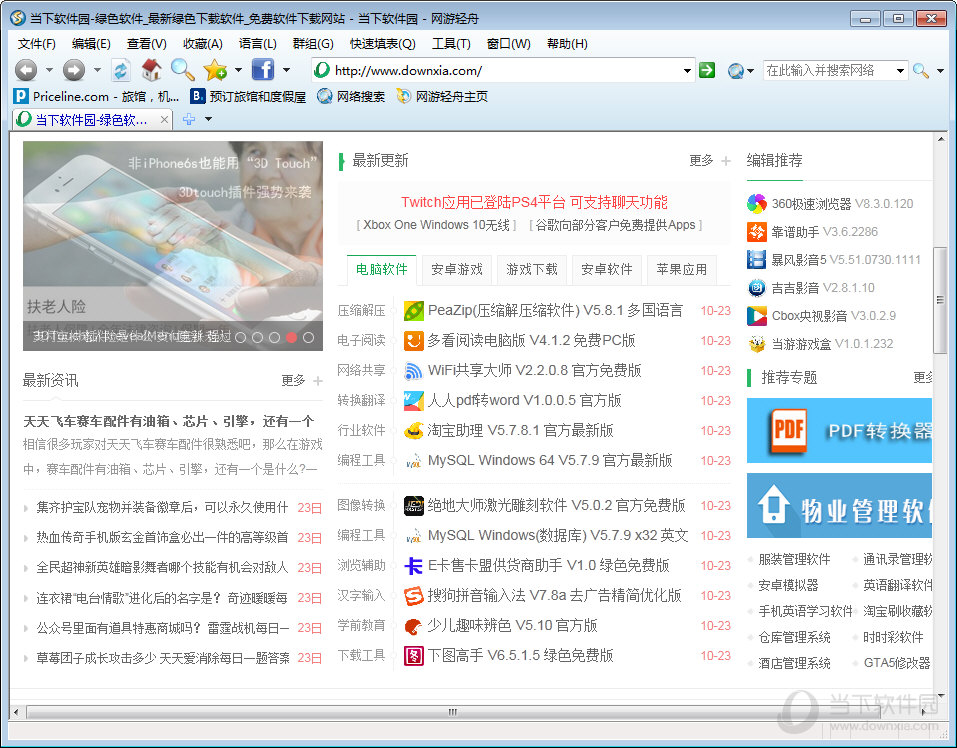Switch to the 苹果应用 tab
This screenshot has height=748, width=957.
coord(682,269)
